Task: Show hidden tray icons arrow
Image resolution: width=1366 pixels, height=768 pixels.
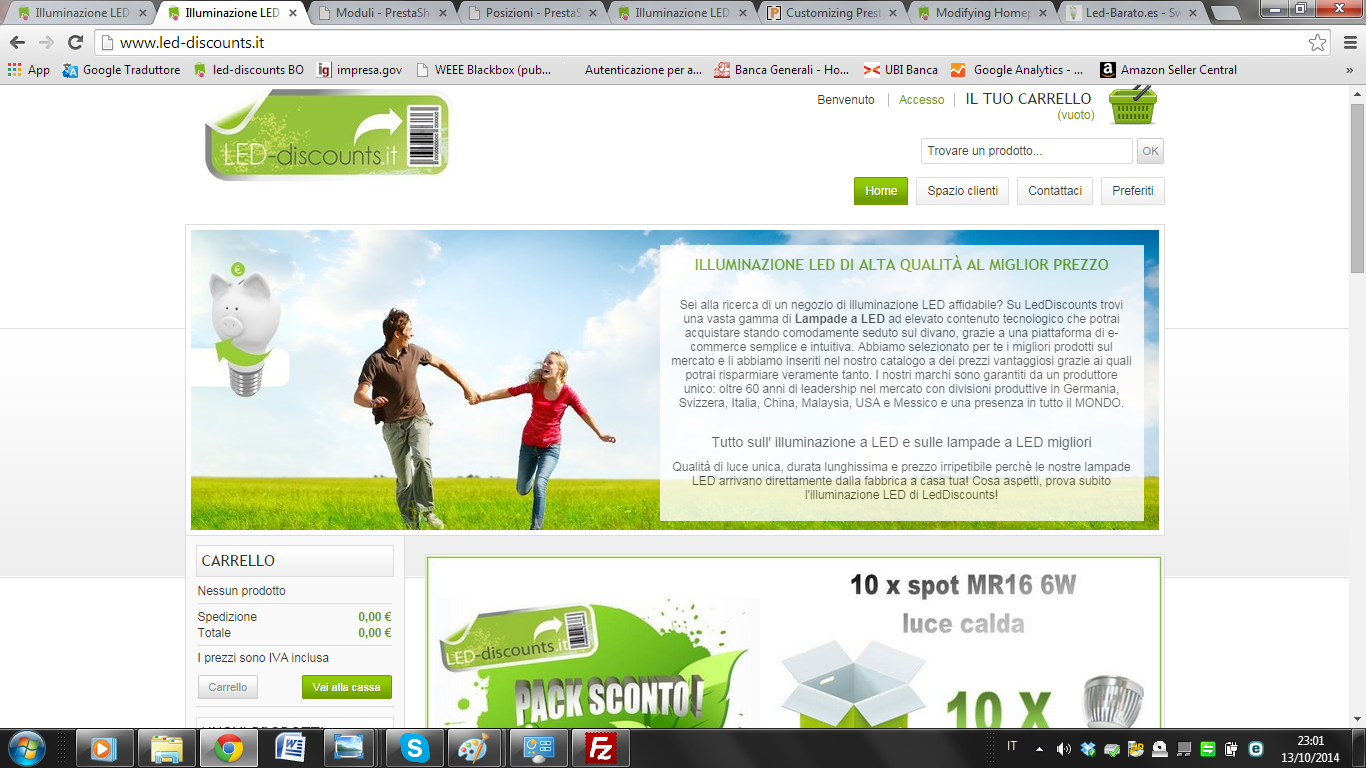Action: tap(1038, 748)
